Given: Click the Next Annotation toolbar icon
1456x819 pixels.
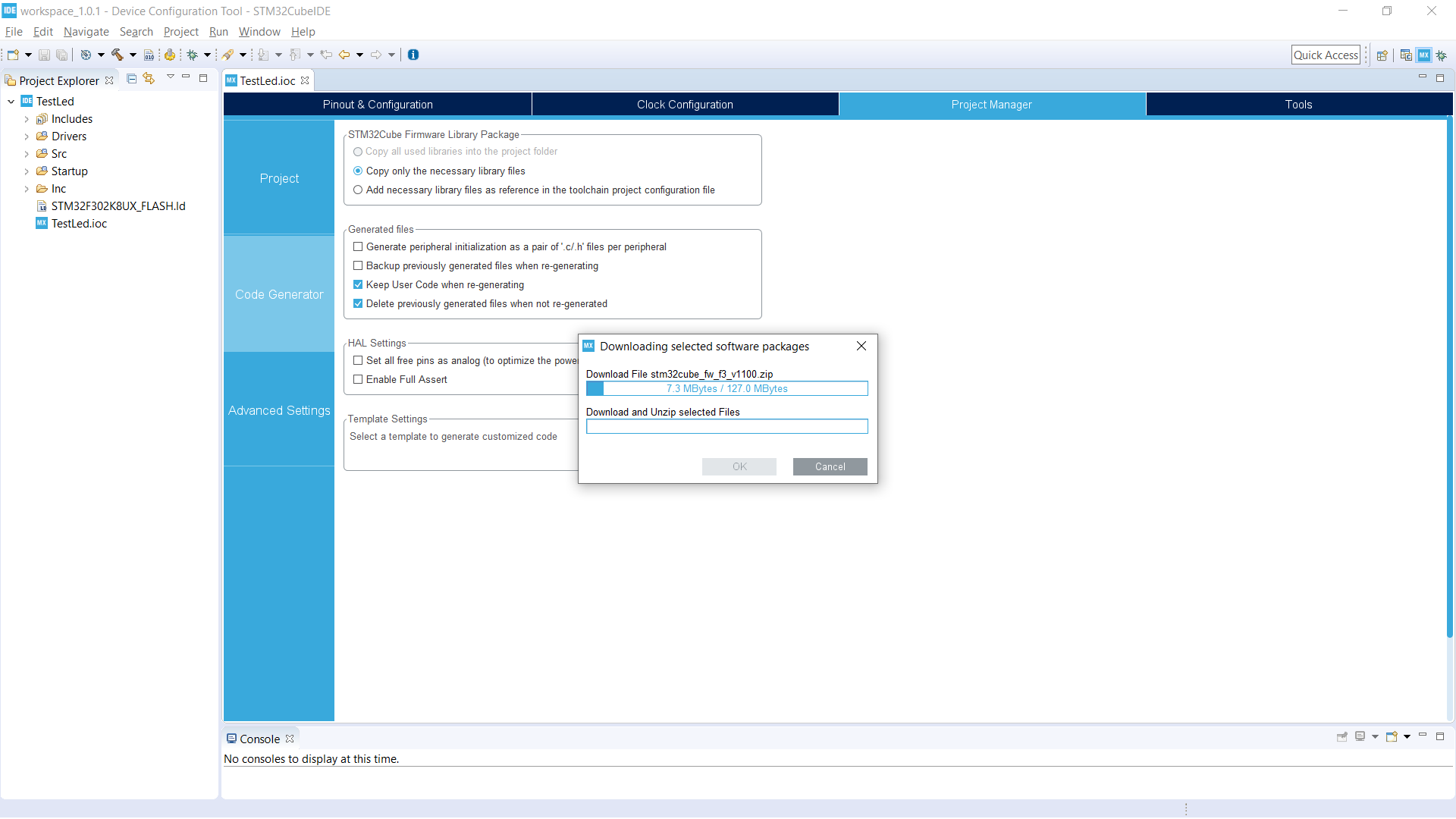Looking at the screenshot, I should pos(263,55).
